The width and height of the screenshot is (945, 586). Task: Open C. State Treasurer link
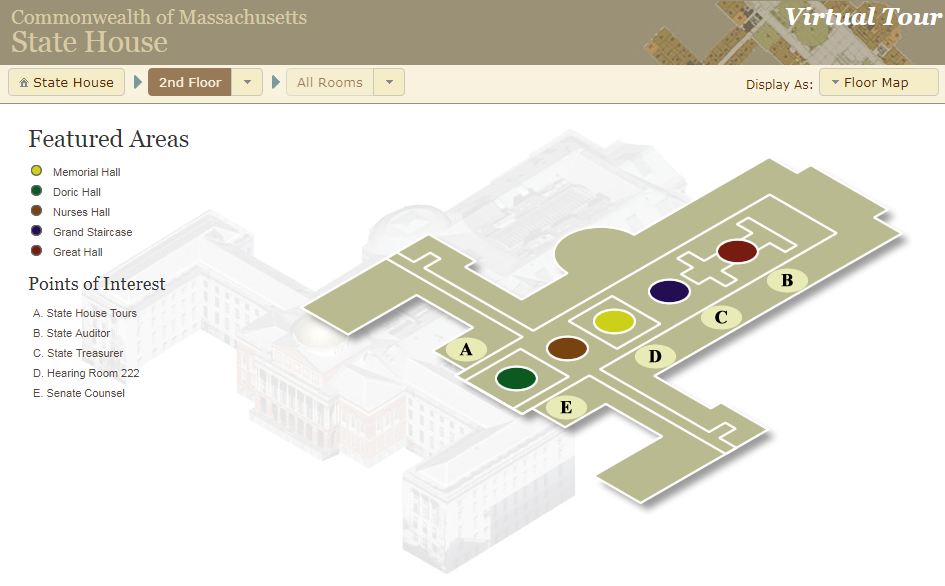(78, 353)
